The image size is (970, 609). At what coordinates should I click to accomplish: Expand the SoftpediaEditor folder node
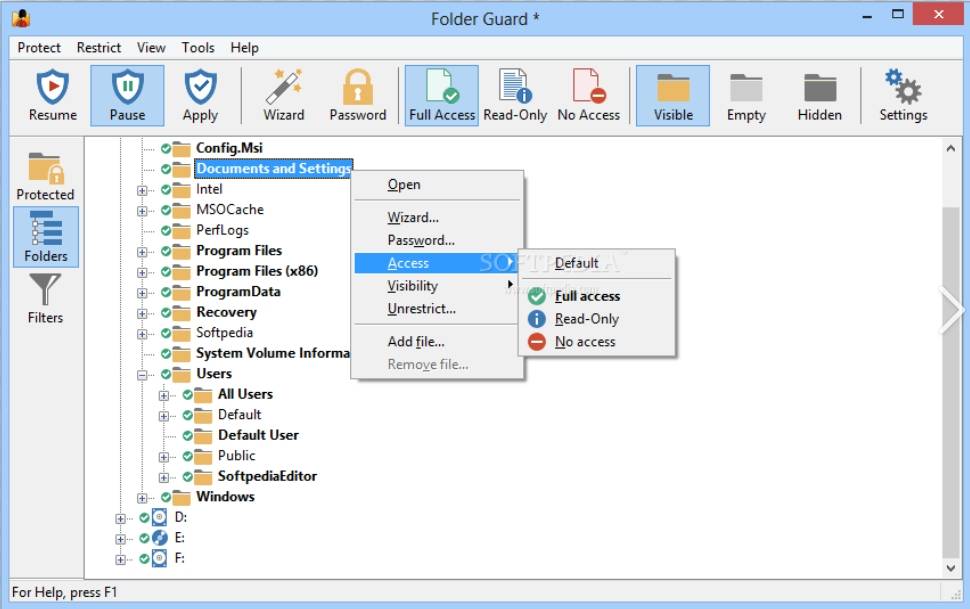pos(164,477)
